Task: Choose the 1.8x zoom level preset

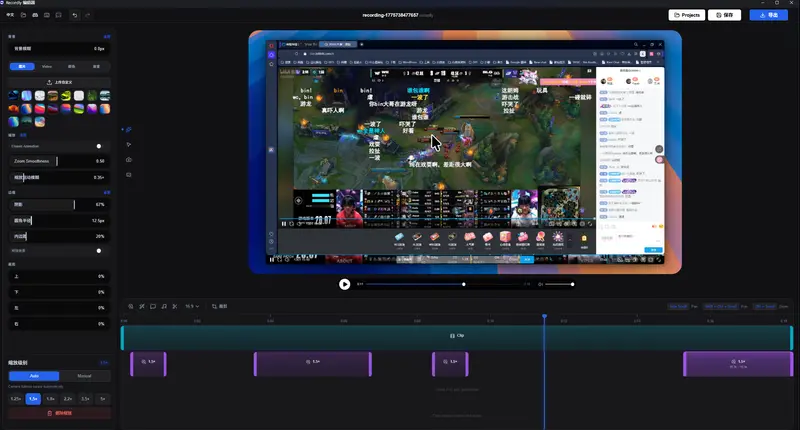Action: tap(50, 398)
